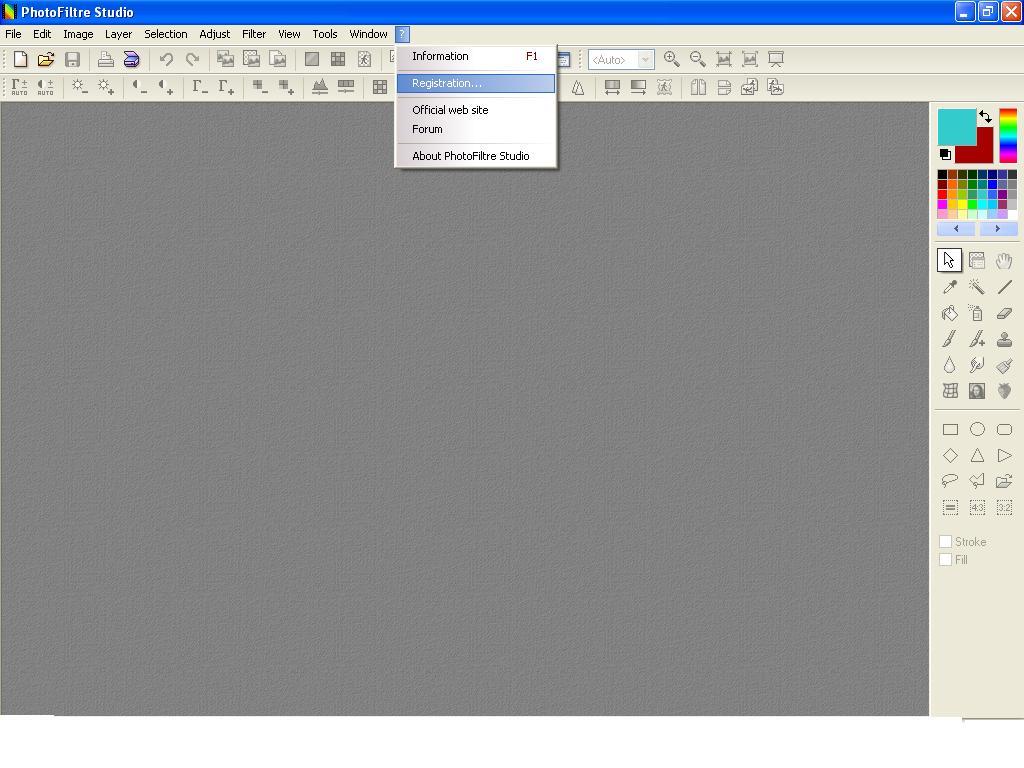Screen dimensions: 1024x768
Task: Enable the Stroke checkbox
Action: (945, 541)
